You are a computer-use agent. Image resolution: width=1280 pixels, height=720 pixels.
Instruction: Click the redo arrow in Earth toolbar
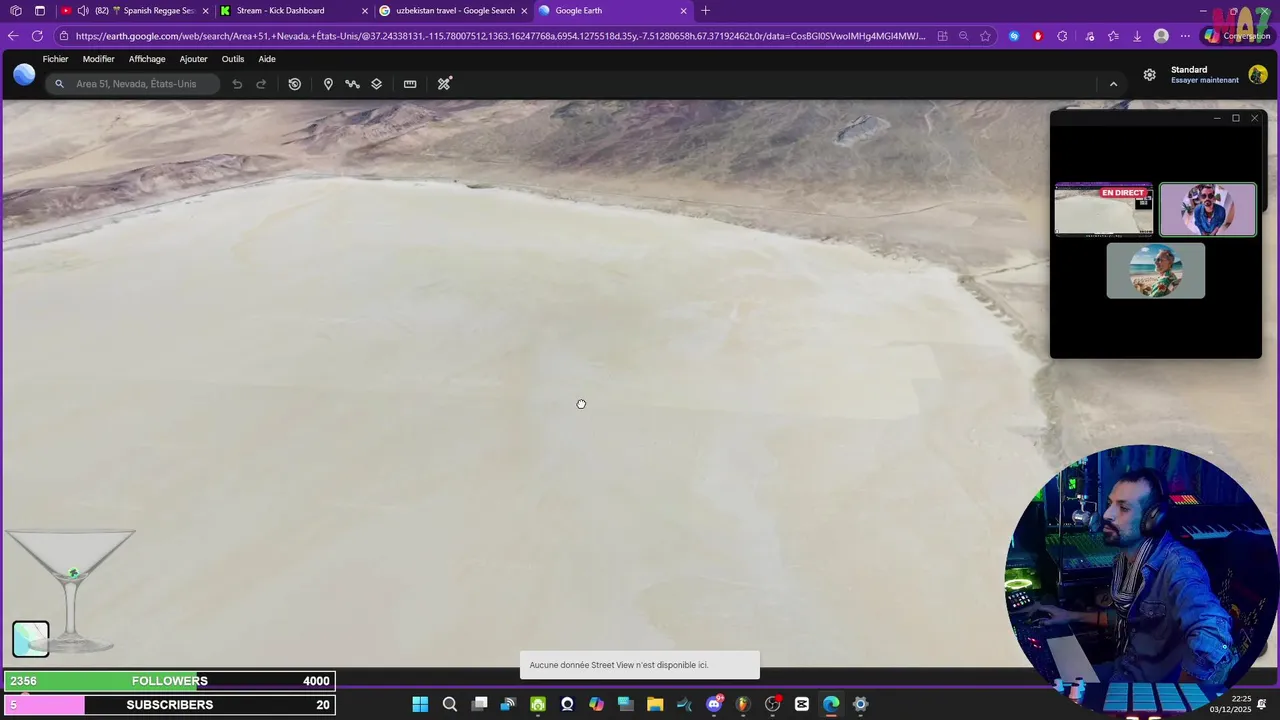261,84
